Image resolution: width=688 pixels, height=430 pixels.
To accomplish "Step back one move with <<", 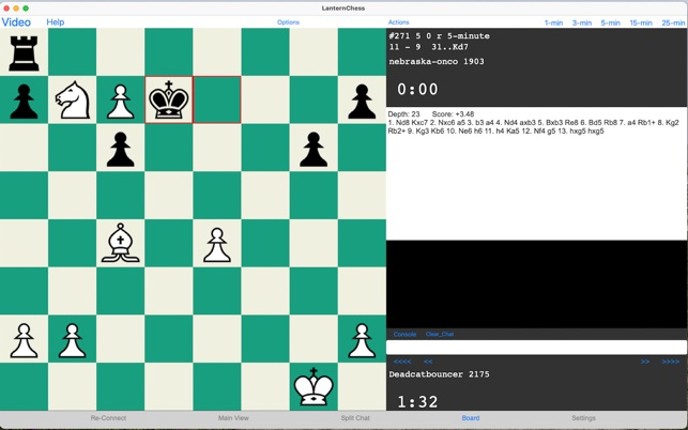I will [x=428, y=362].
